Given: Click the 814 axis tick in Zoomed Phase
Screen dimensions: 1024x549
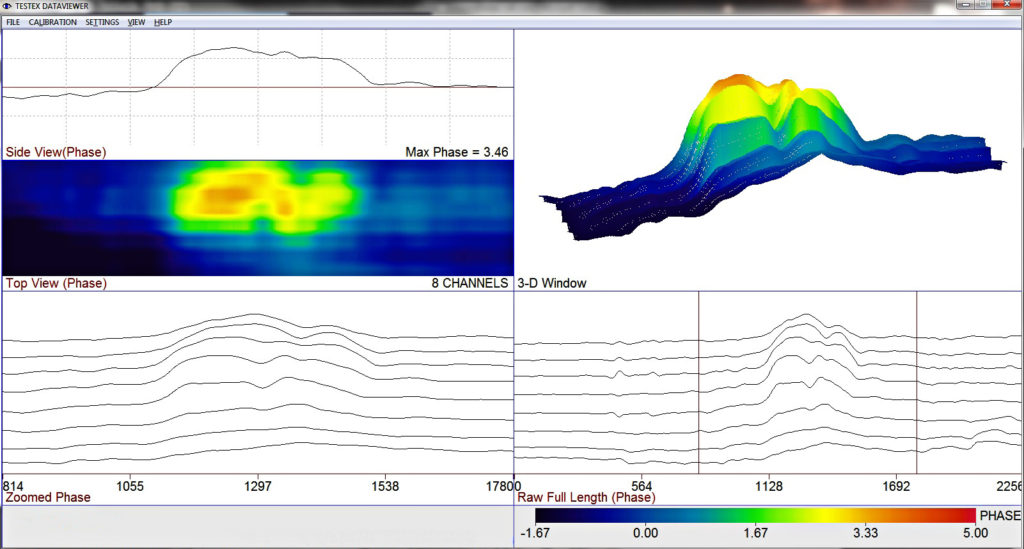Looking at the screenshot, I should pyautogui.click(x=13, y=486).
